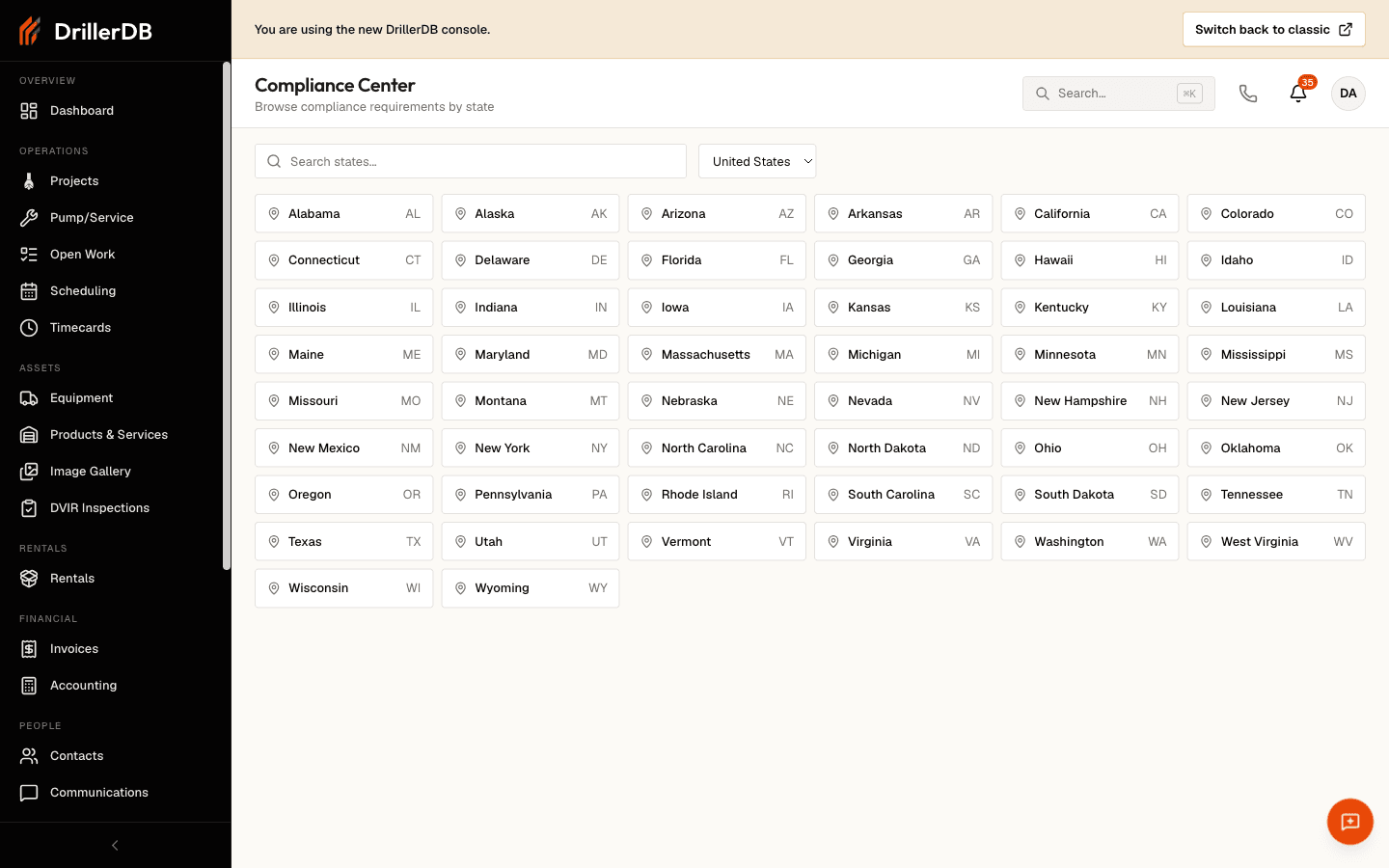Click the Compliance Center heading
This screenshot has width=1389, height=868.
click(335, 86)
